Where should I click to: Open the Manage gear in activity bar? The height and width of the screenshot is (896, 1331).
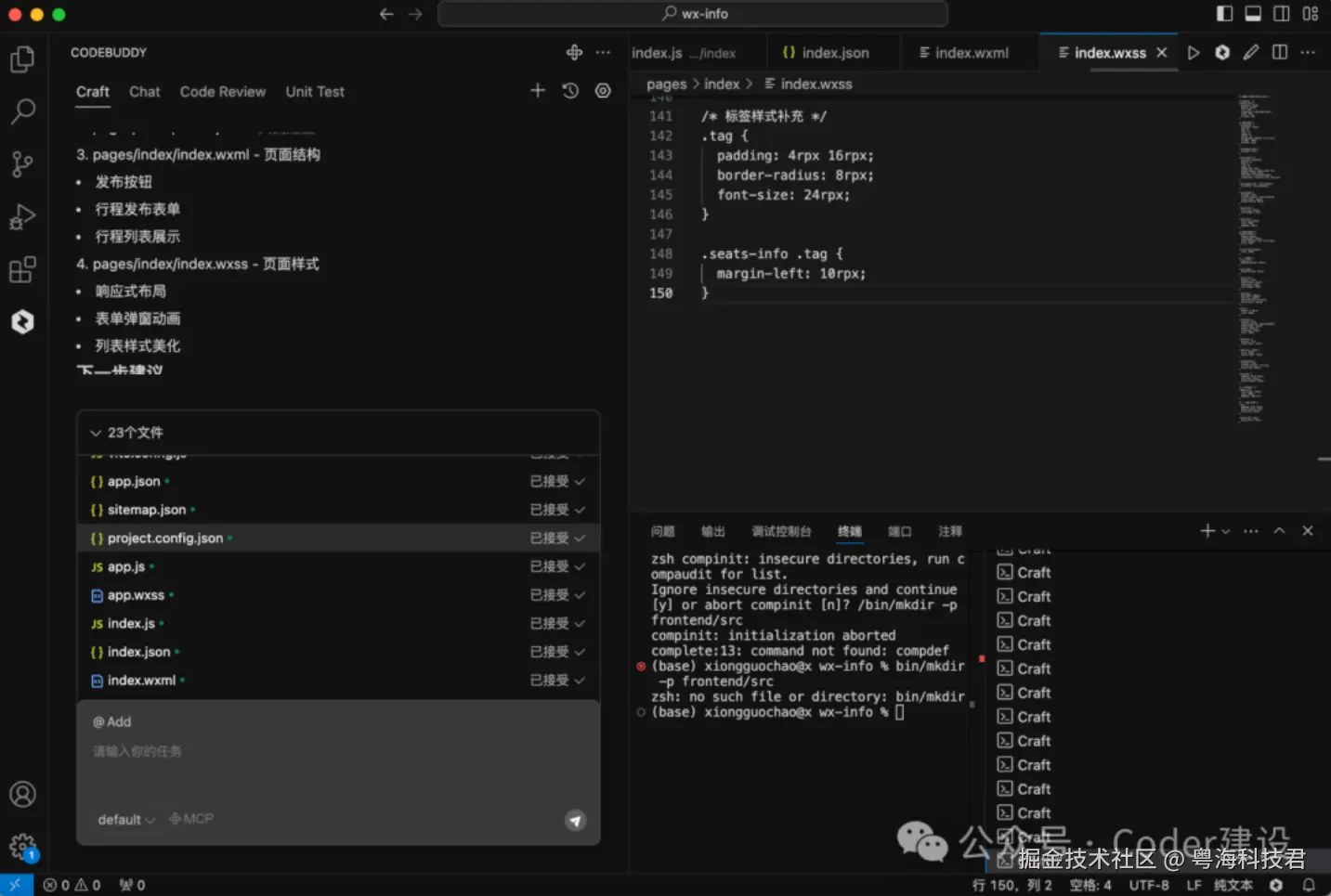tap(22, 846)
